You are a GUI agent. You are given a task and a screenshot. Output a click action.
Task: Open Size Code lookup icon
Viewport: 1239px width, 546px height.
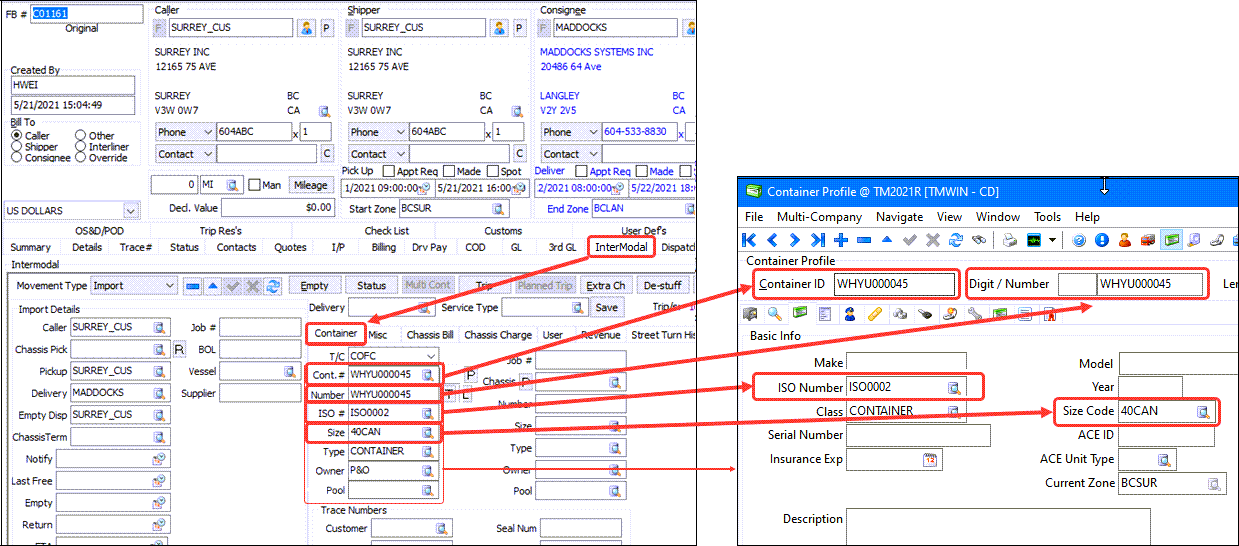(1203, 411)
